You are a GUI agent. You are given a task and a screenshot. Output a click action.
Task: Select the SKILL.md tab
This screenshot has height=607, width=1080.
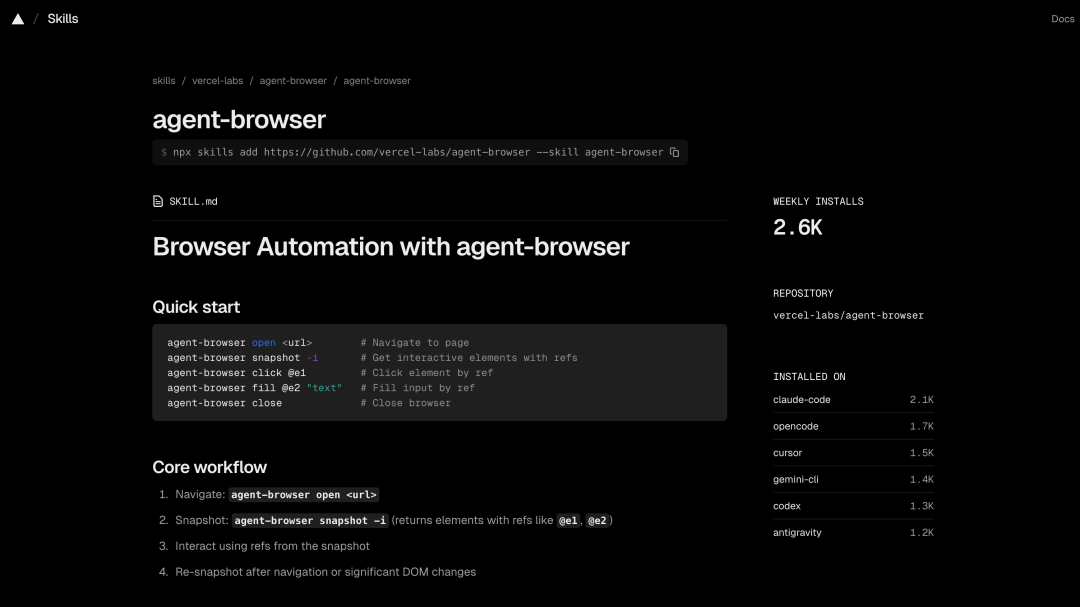185,201
